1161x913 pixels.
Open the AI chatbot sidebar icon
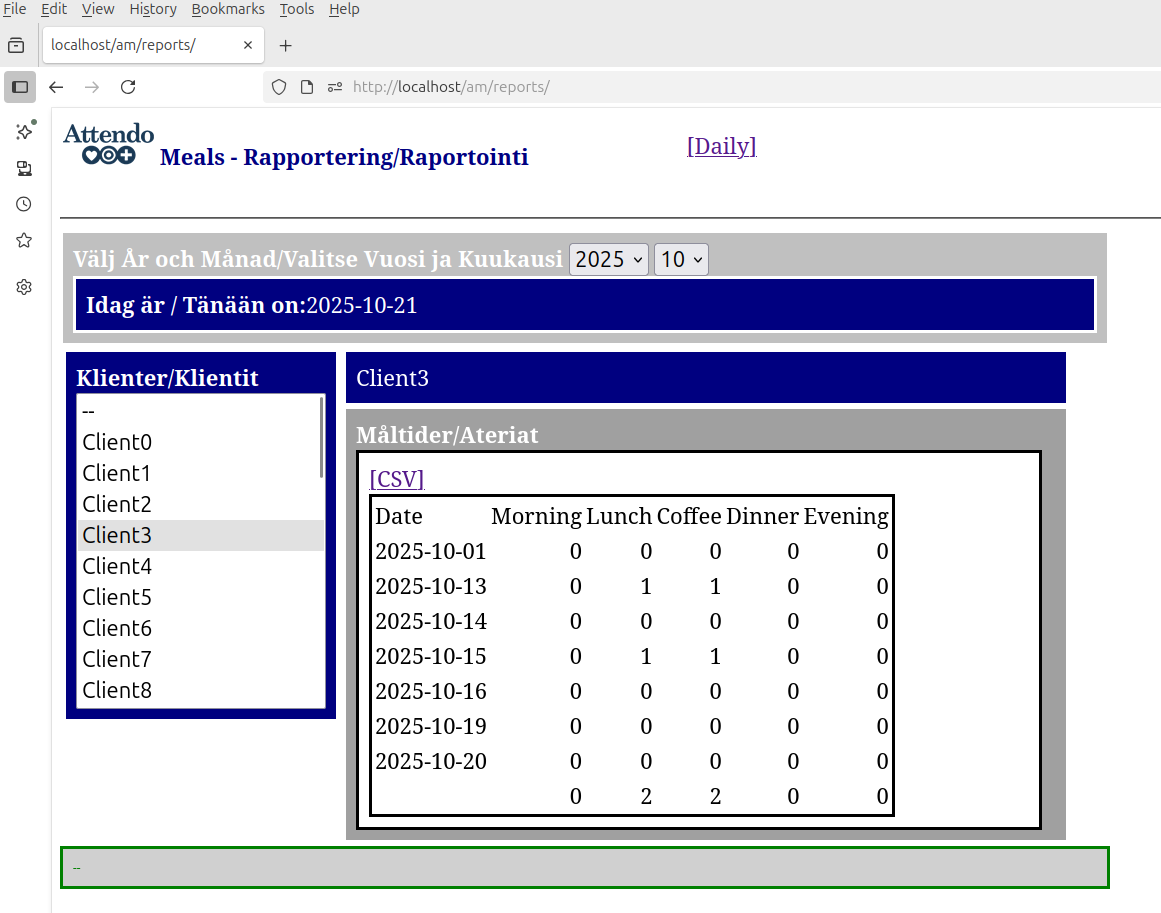click(24, 131)
